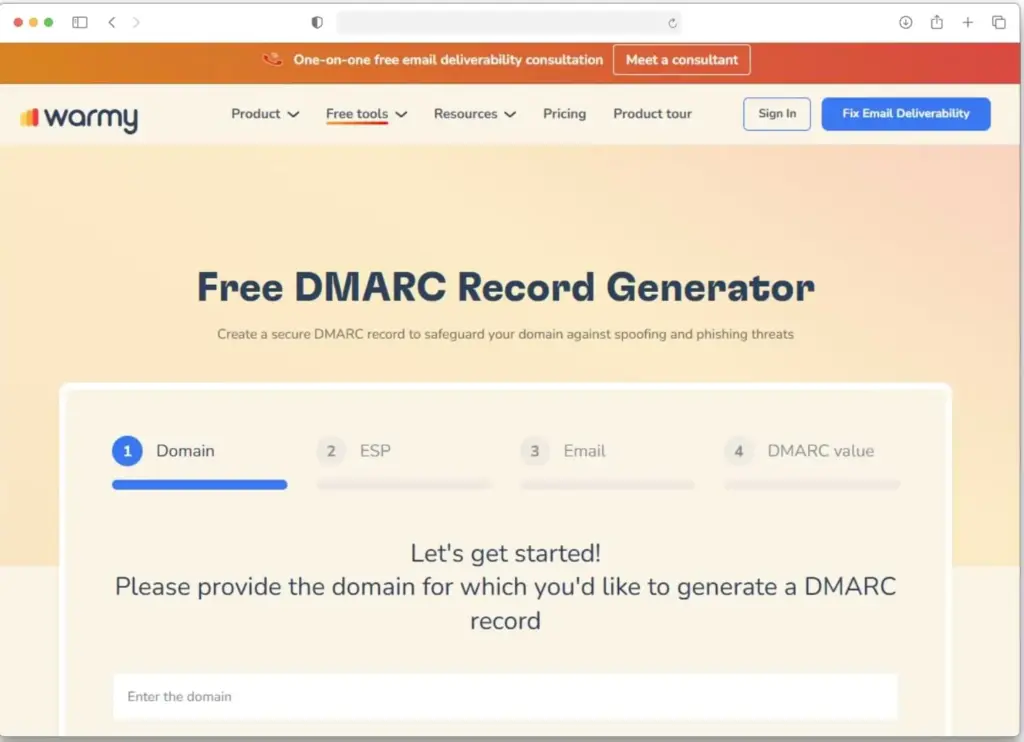Viewport: 1024px width, 742px height.
Task: Expand the Product dropdown menu
Action: pos(264,114)
